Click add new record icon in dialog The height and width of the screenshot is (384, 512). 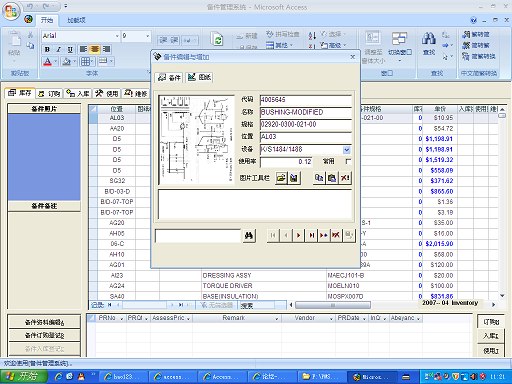click(x=324, y=235)
